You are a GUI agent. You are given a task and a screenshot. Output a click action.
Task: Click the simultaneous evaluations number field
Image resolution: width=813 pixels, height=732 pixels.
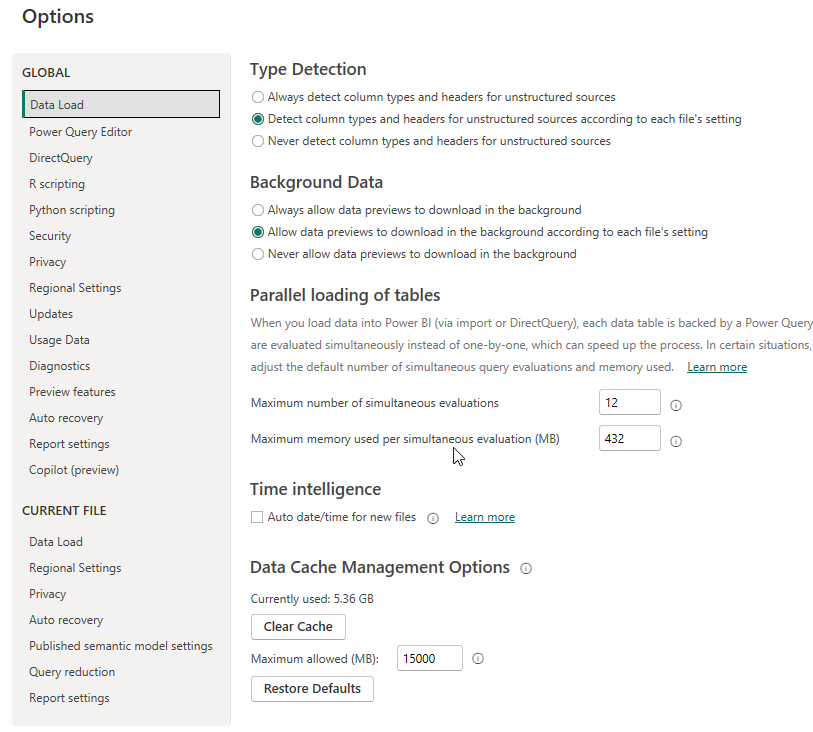[629, 402]
